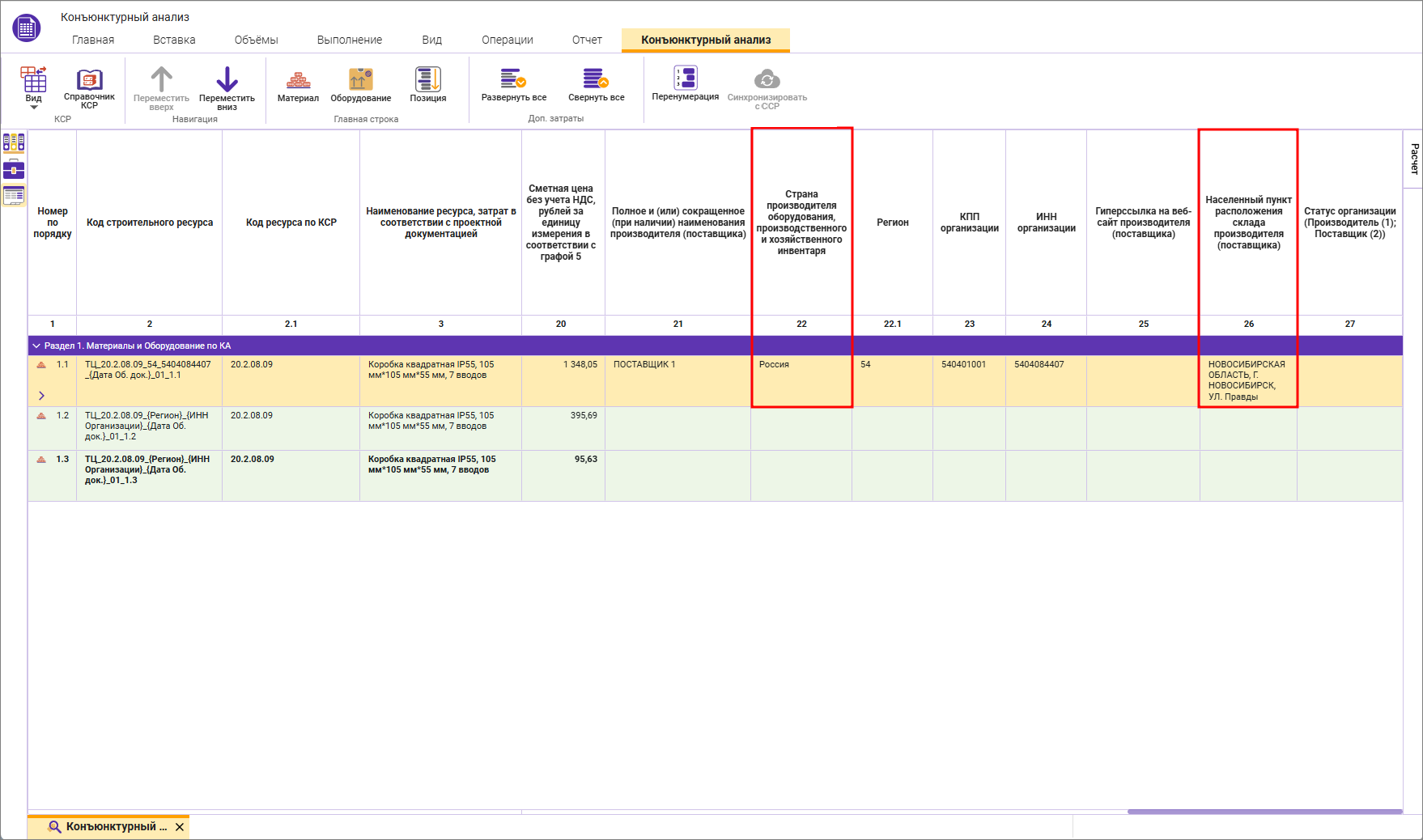Screen dimensions: 1423x840
Task: Click the top sidebar binders icon
Action: pyautogui.click(x=14, y=143)
